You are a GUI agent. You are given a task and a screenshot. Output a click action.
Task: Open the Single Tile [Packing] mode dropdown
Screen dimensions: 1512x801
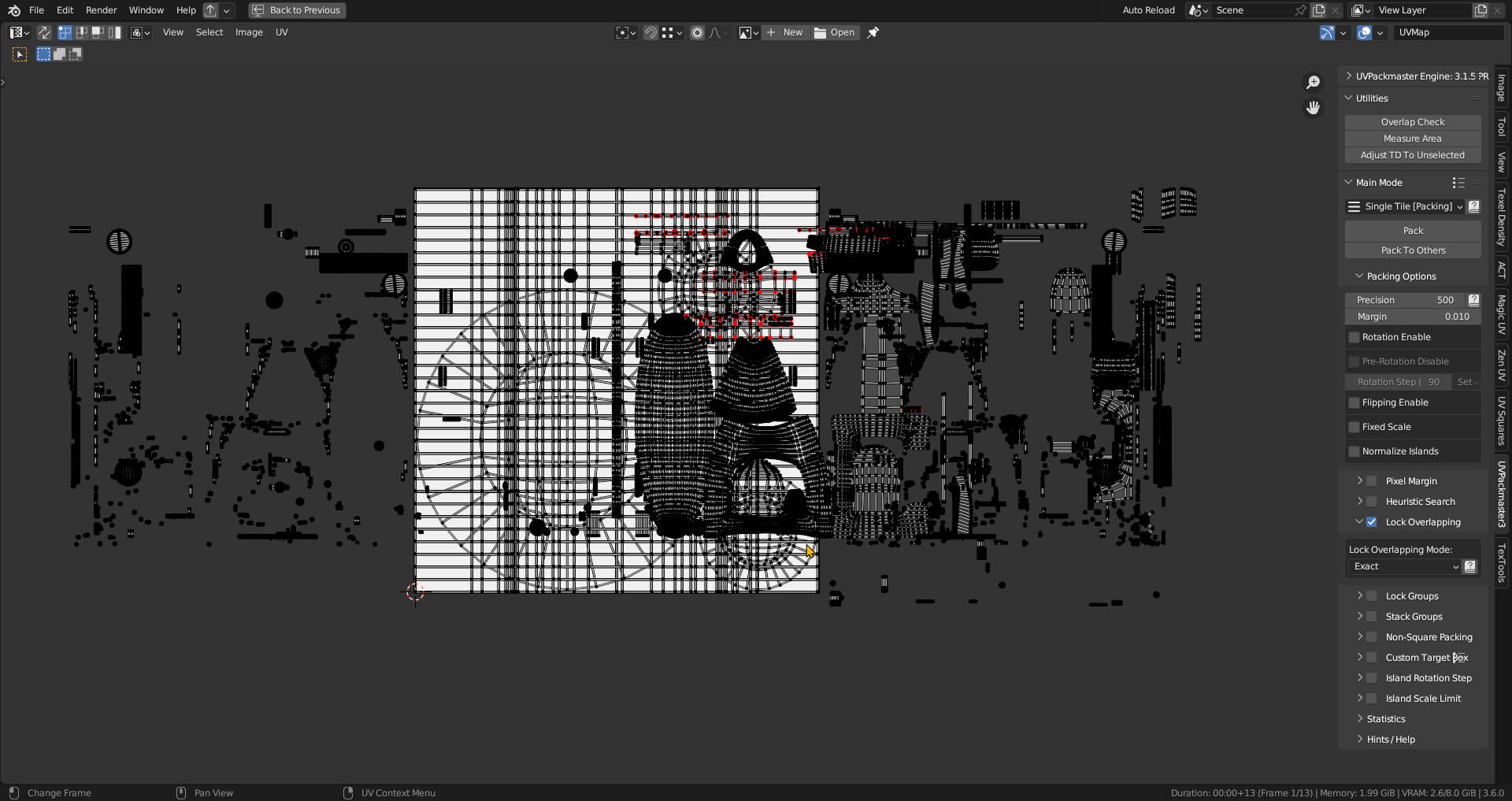pos(1405,206)
